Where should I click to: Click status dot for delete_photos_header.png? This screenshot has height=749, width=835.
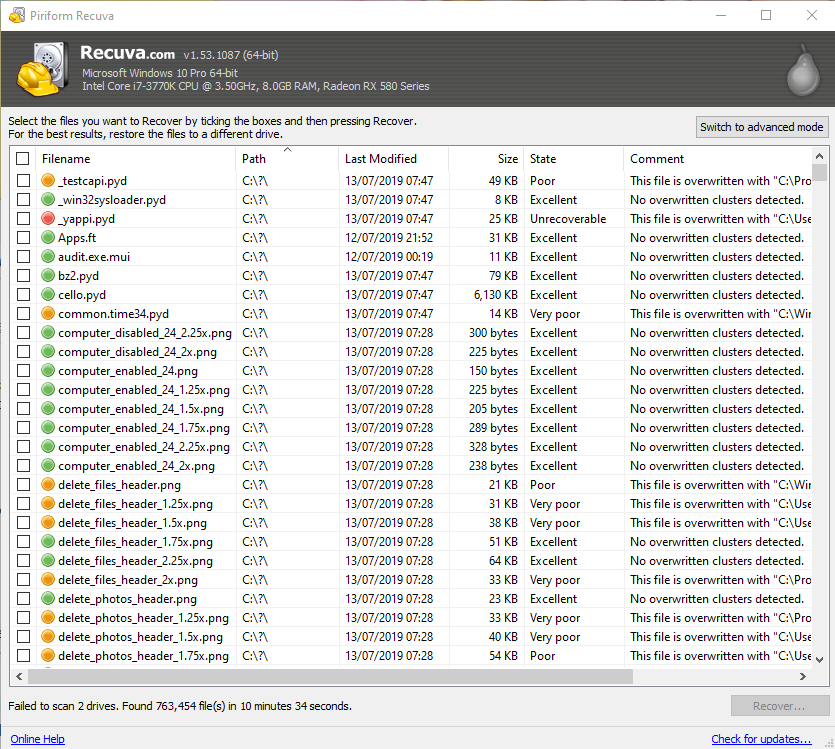(48, 598)
